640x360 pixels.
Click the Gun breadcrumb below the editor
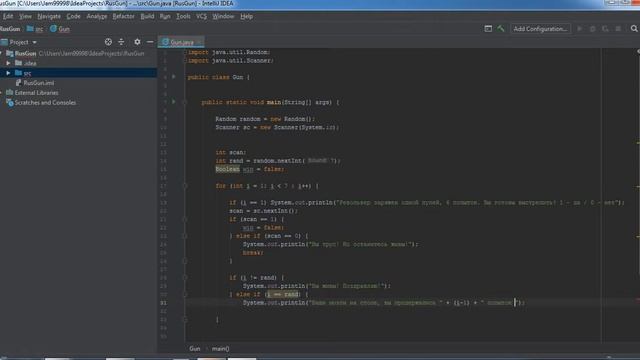click(x=195, y=349)
